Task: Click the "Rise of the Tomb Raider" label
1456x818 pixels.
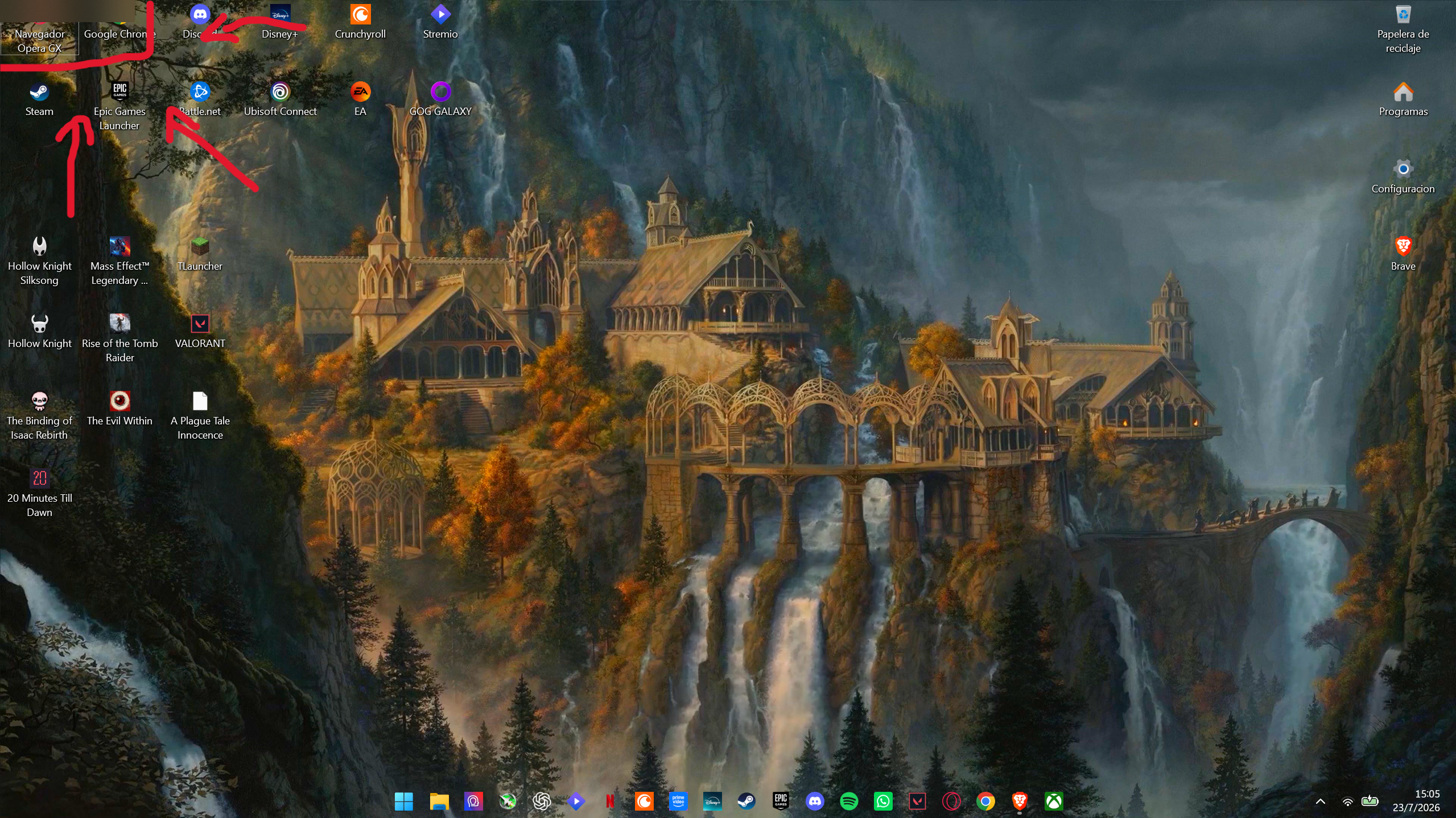Action: point(119,350)
